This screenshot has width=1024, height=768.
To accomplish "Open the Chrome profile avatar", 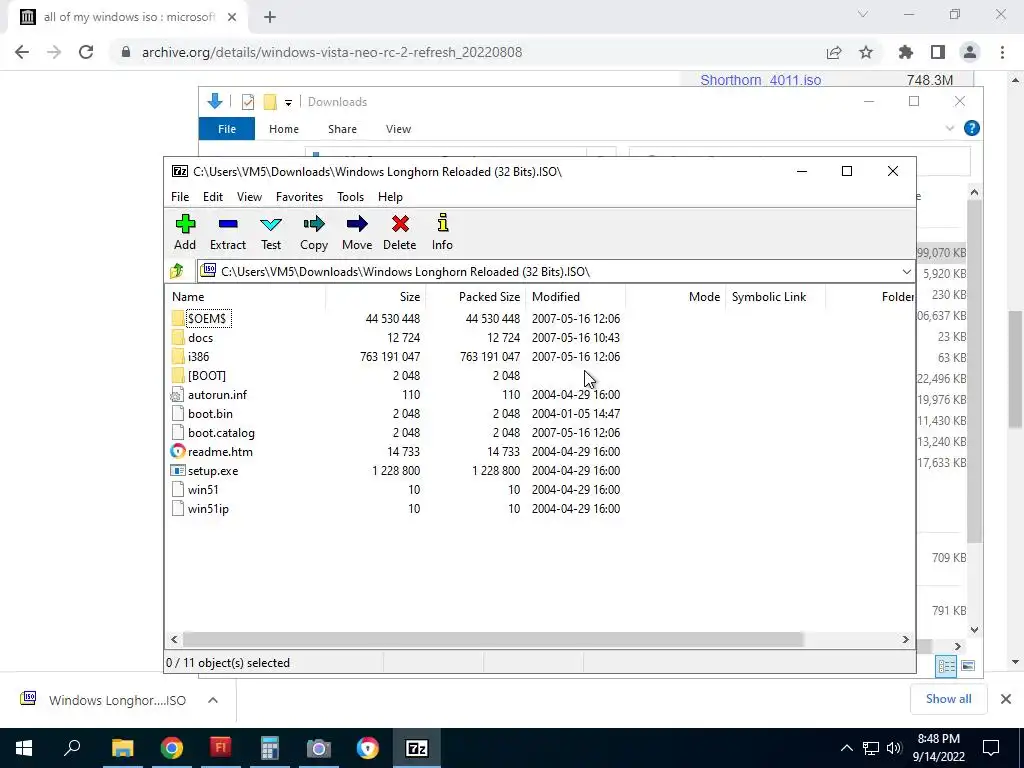I will pyautogui.click(x=970, y=52).
